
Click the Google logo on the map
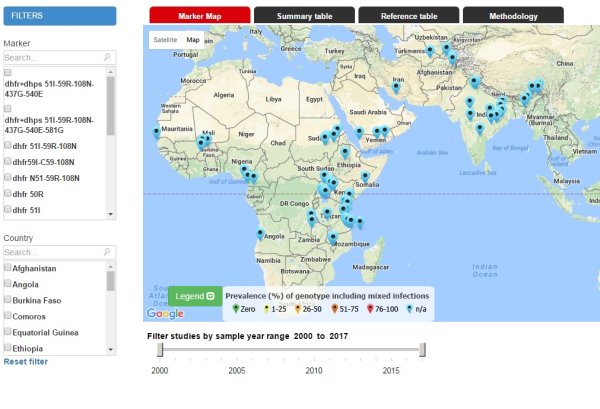[x=165, y=314]
